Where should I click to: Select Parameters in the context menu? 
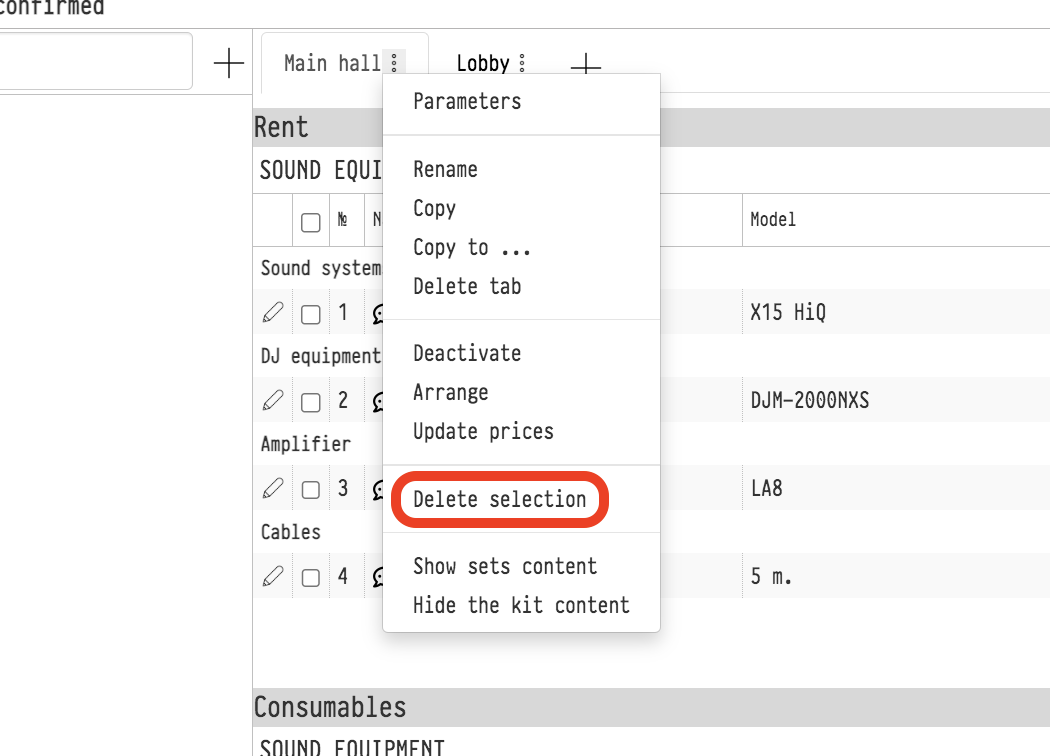click(x=467, y=101)
